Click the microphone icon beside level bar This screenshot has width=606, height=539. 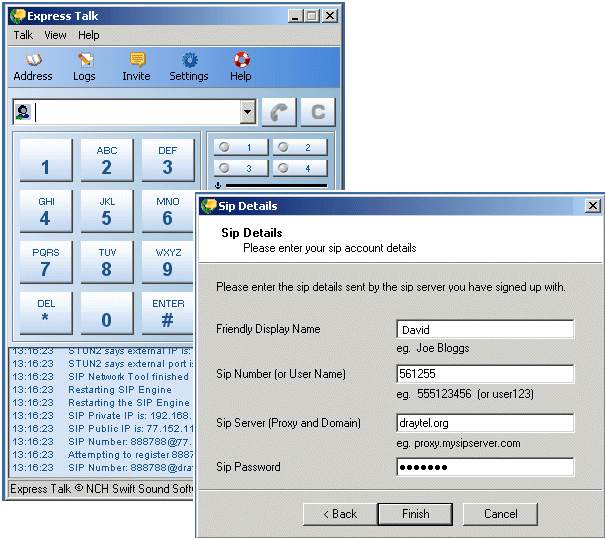(x=218, y=185)
